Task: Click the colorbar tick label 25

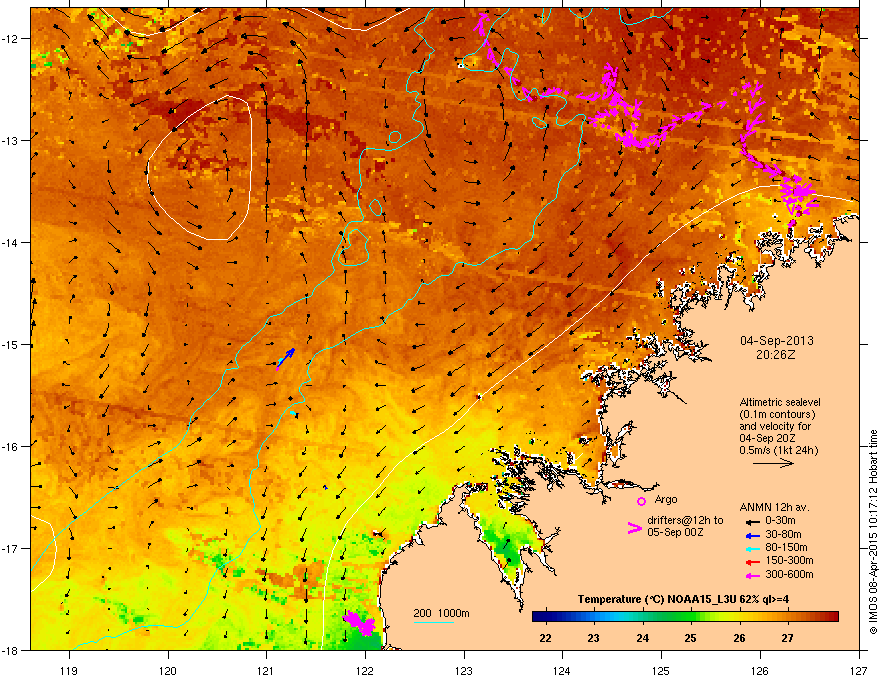Action: pyautogui.click(x=690, y=638)
